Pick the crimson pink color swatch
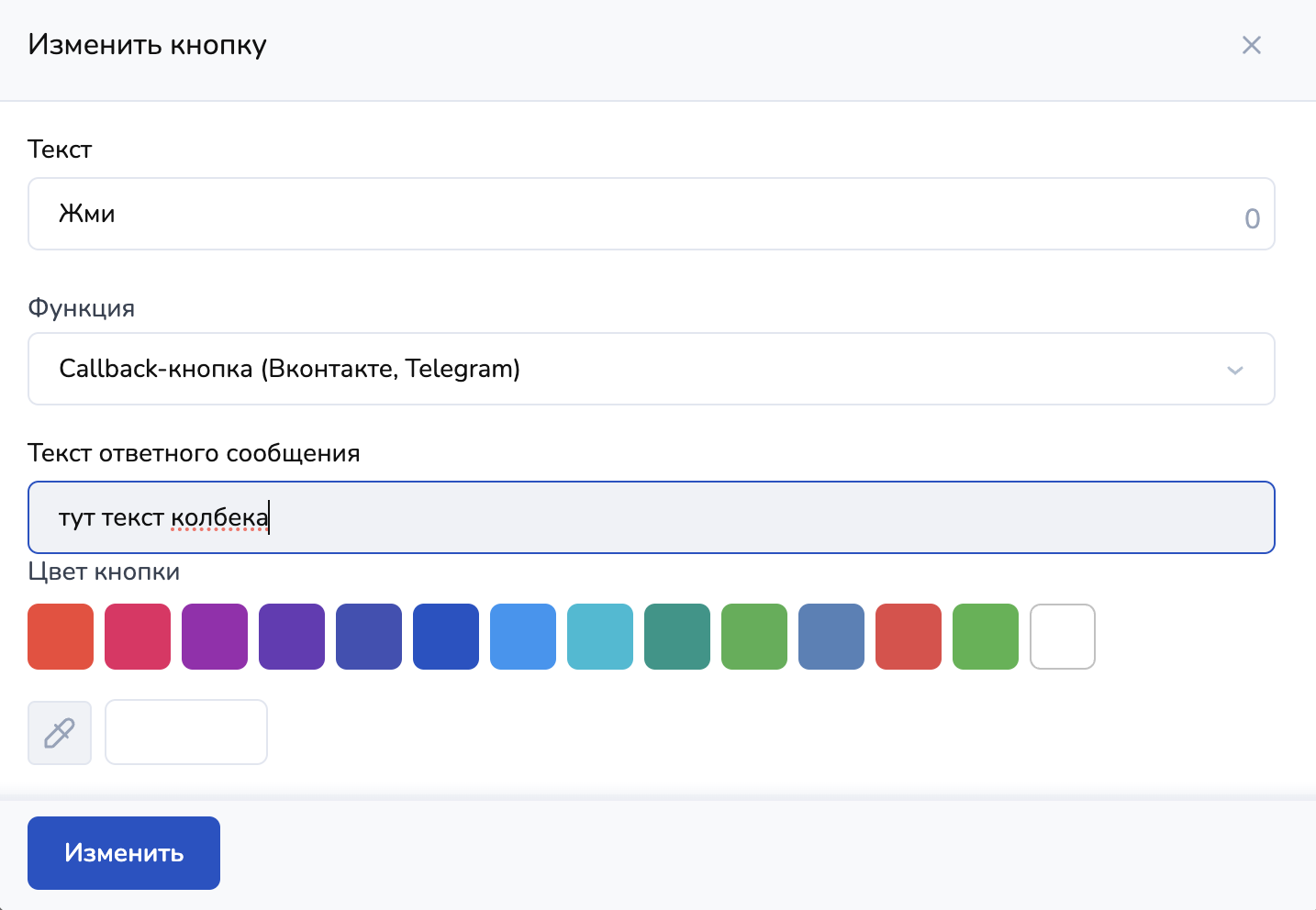Viewport: 1316px width, 910px height. pyautogui.click(x=138, y=637)
